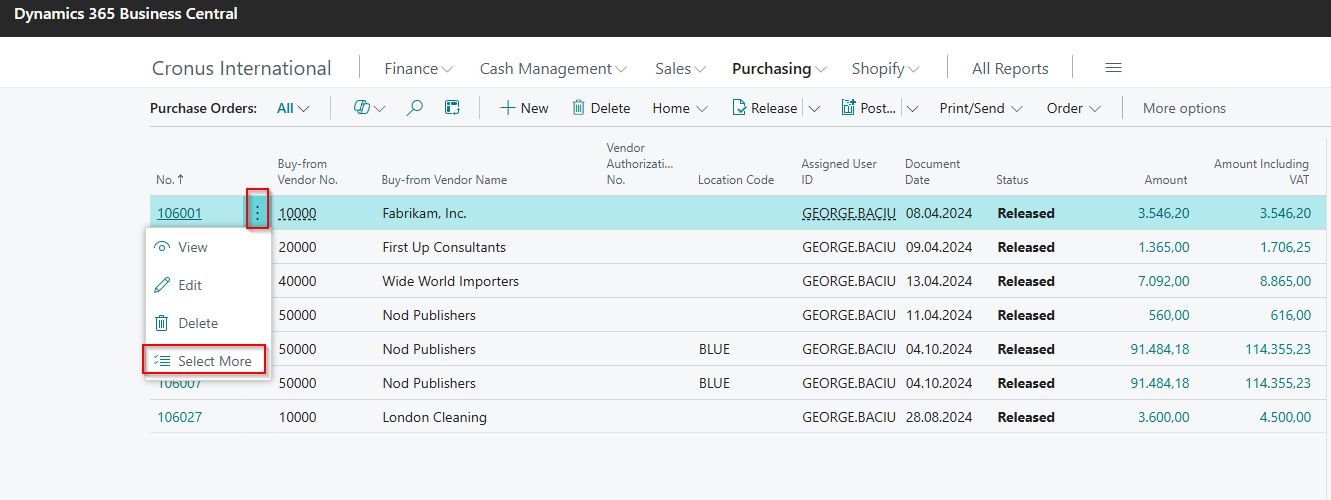1331x500 pixels.
Task: Open the Print/Send dropdown
Action: tap(981, 108)
